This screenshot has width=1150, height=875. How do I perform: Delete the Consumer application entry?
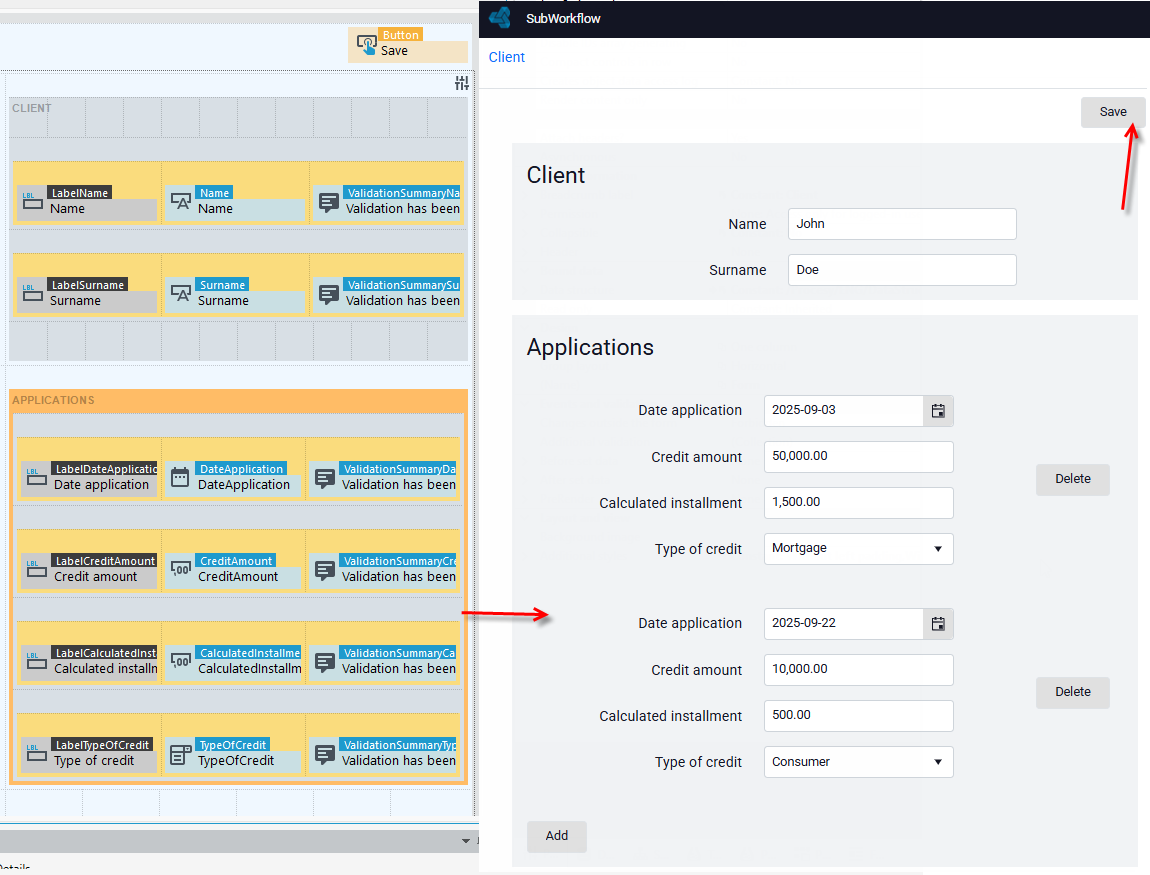tap(1072, 692)
